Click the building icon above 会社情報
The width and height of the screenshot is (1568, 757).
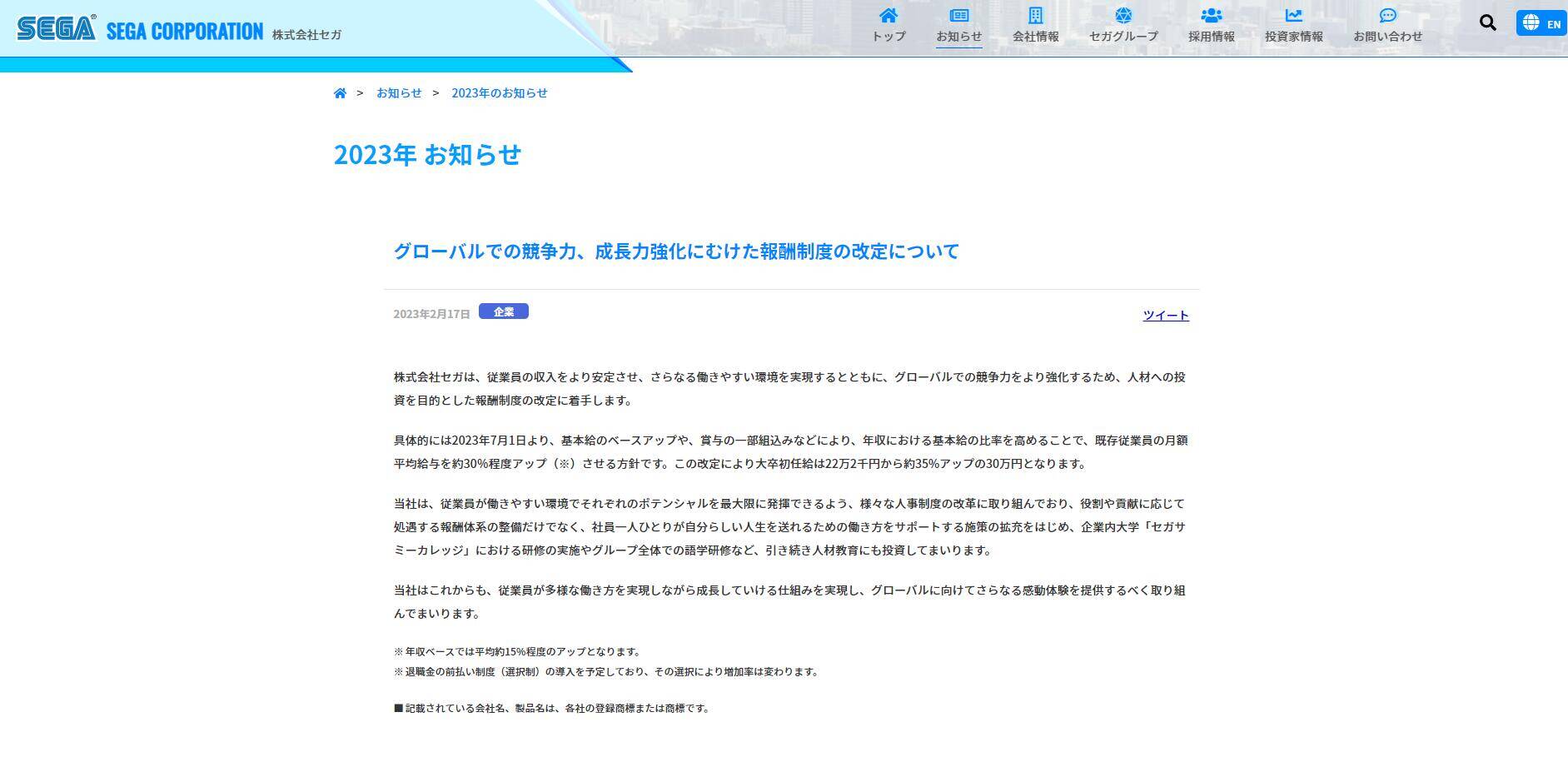click(1035, 15)
